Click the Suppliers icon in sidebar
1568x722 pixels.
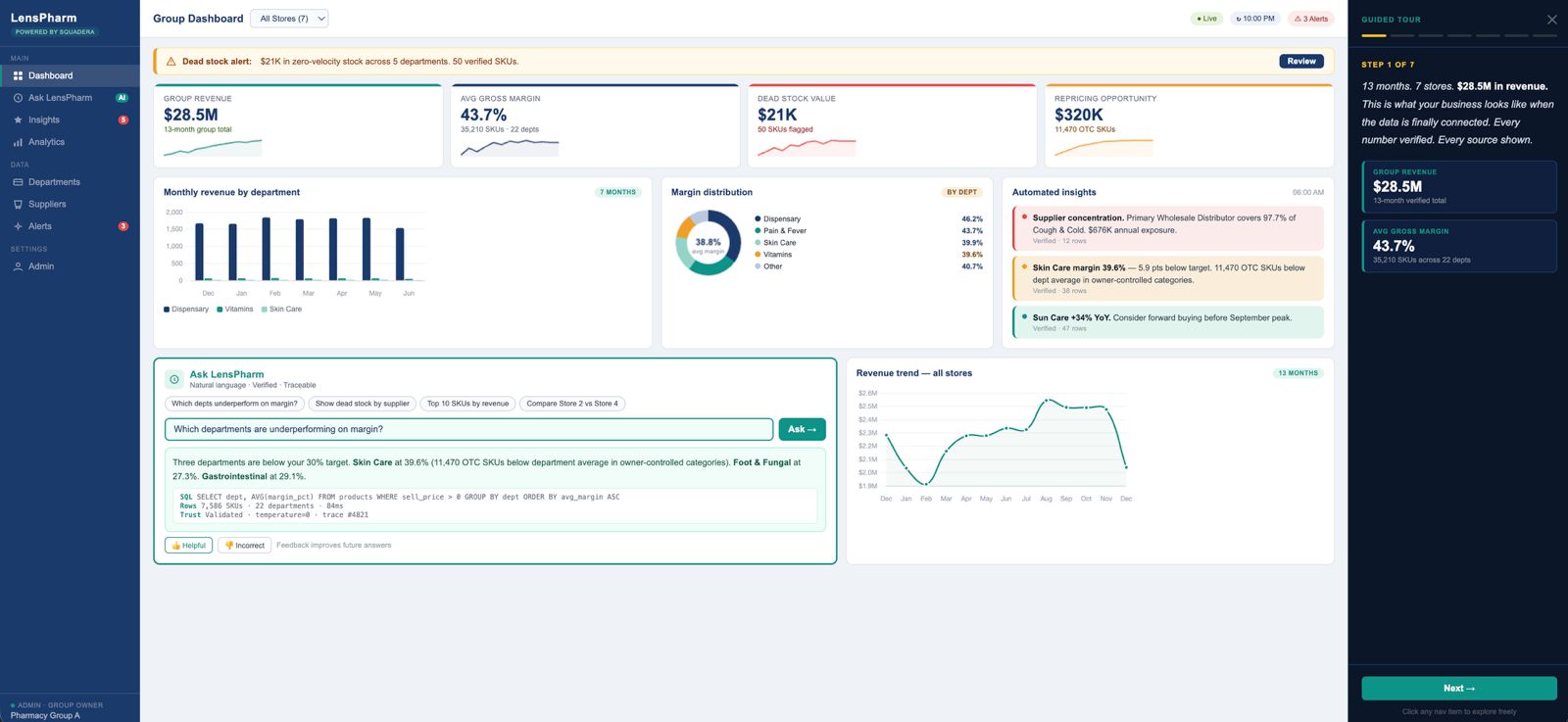pyautogui.click(x=18, y=205)
